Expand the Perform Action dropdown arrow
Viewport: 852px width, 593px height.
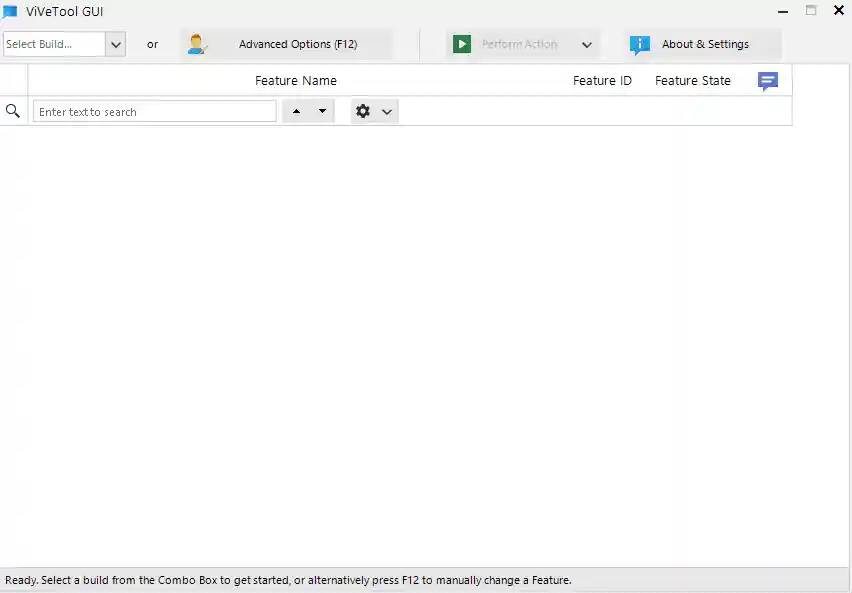(x=587, y=44)
